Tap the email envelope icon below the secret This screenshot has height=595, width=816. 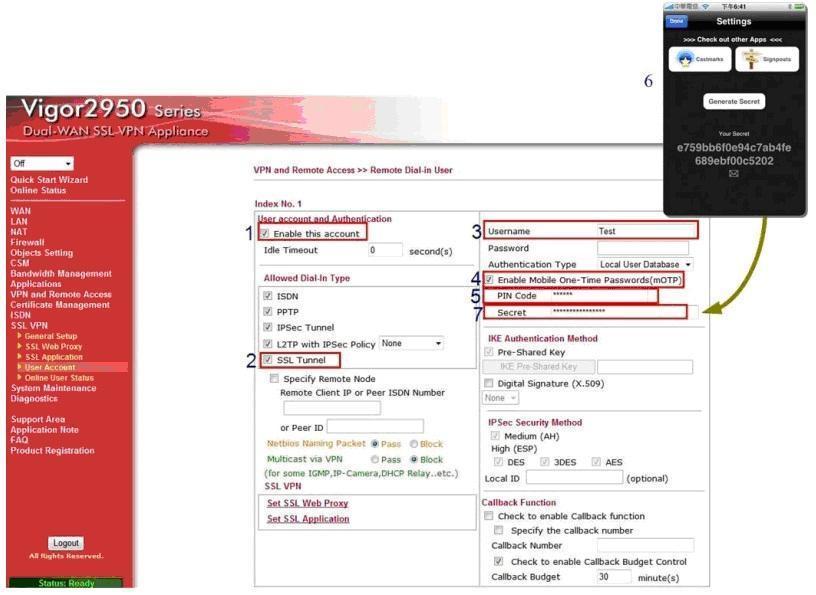click(x=733, y=173)
